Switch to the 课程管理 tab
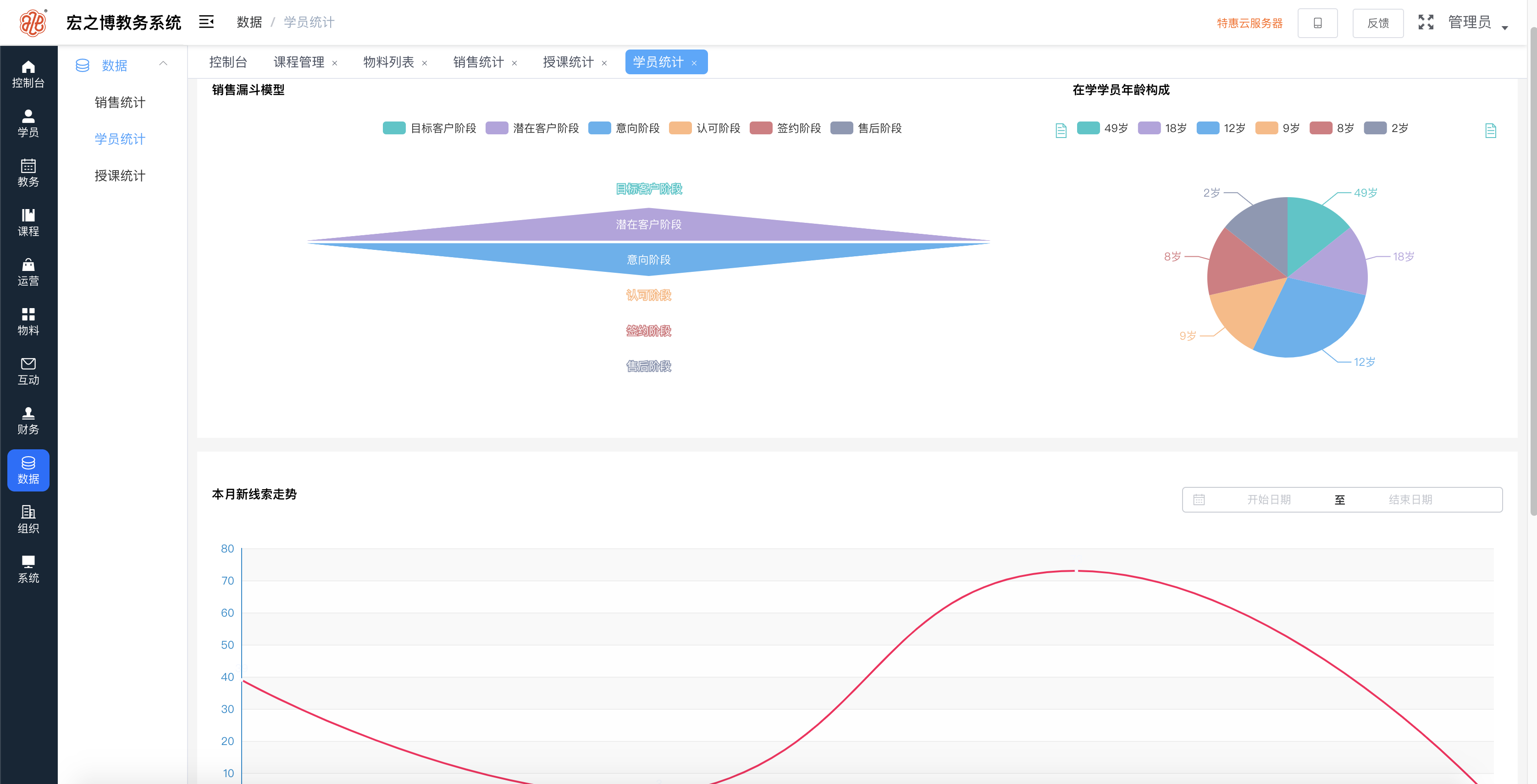The image size is (1537, 784). 299,62
